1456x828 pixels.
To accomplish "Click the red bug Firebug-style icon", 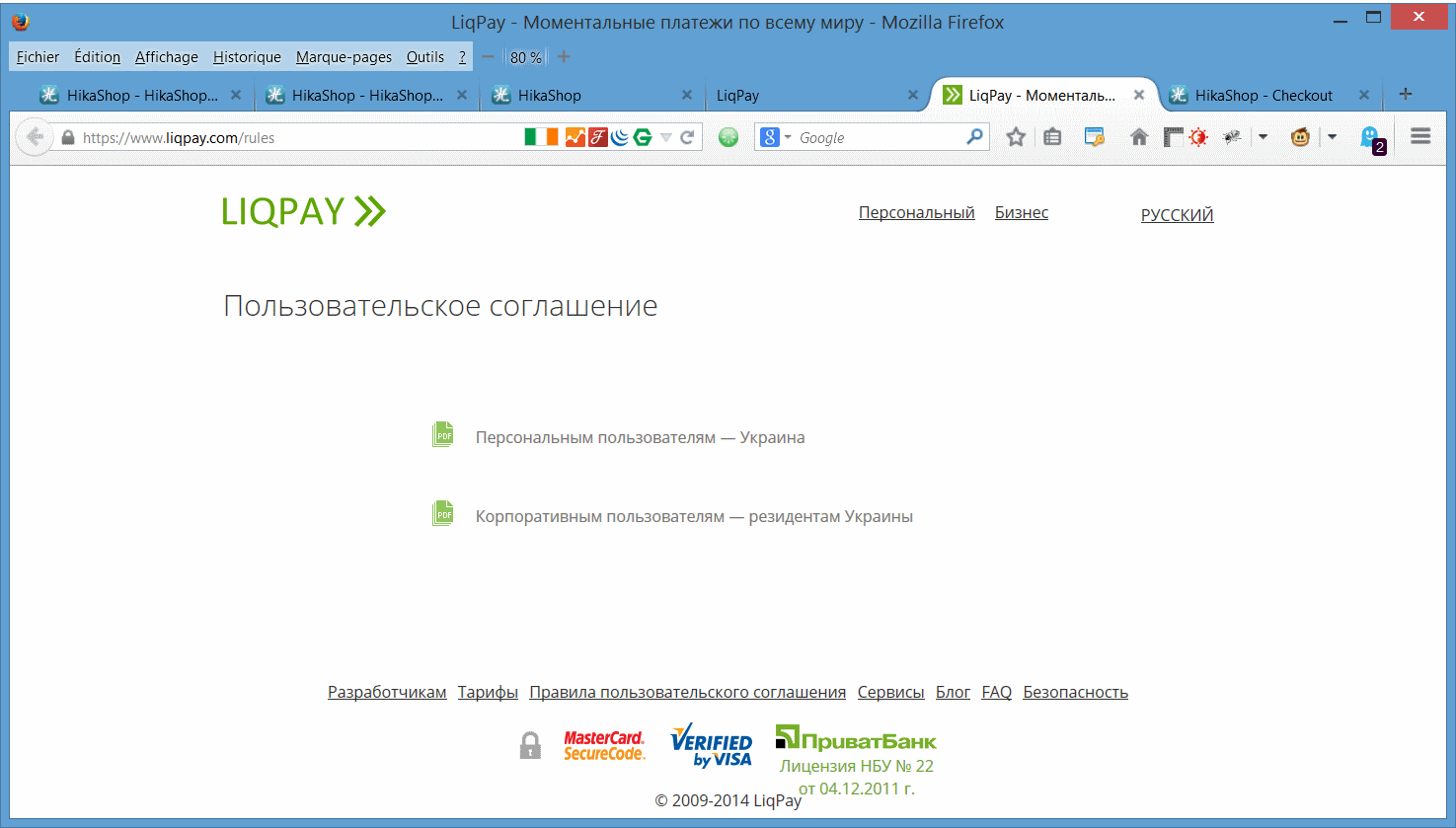I will pyautogui.click(x=1198, y=137).
